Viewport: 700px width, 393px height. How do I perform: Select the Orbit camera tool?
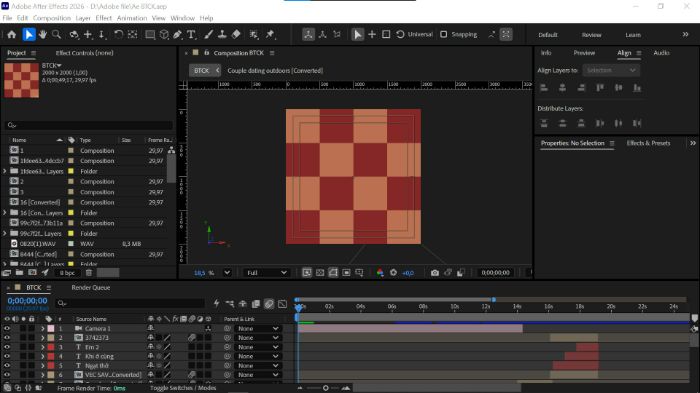coord(74,34)
